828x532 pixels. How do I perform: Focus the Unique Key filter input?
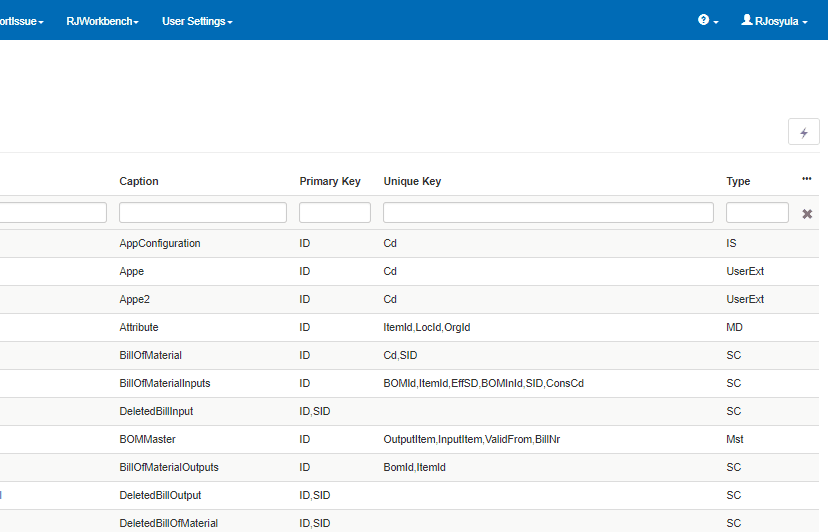point(548,212)
